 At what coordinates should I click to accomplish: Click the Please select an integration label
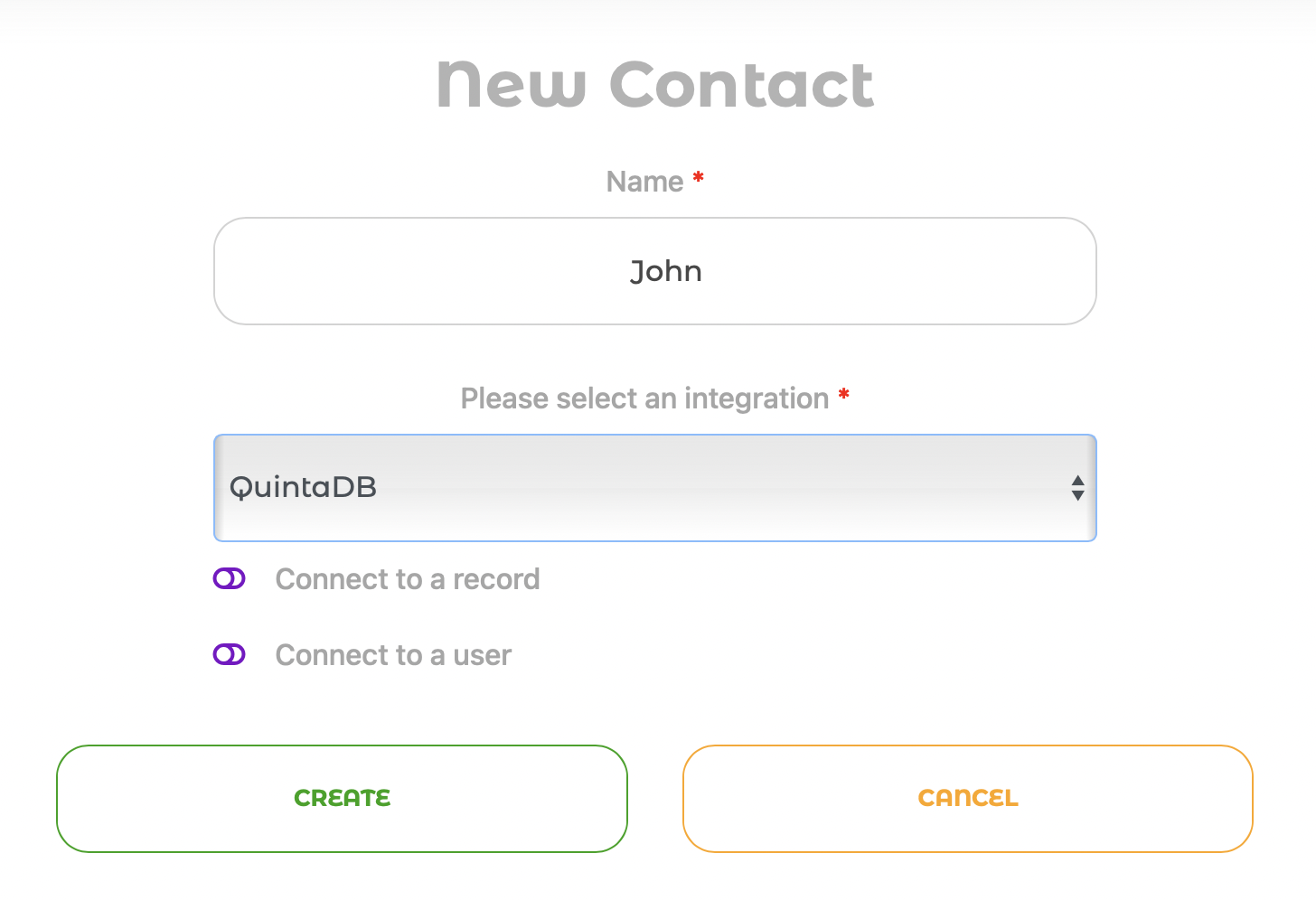tap(644, 398)
